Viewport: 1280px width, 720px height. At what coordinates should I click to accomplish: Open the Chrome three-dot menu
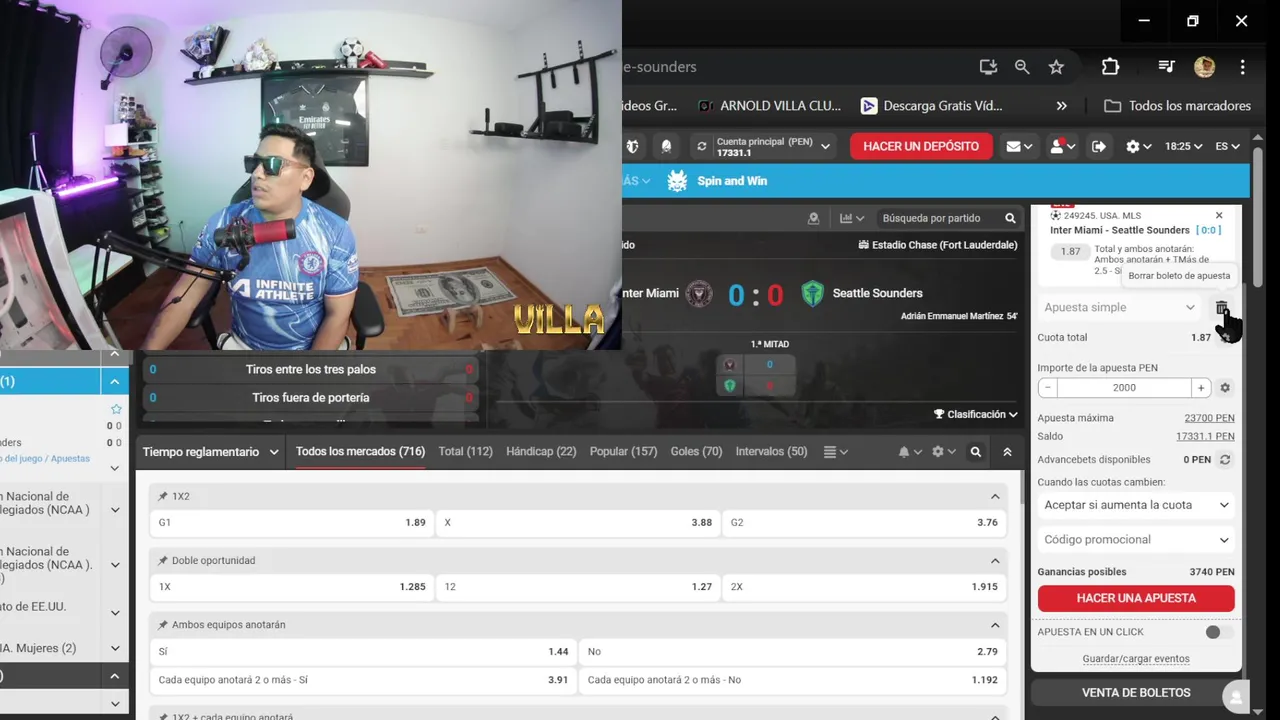[1242, 67]
